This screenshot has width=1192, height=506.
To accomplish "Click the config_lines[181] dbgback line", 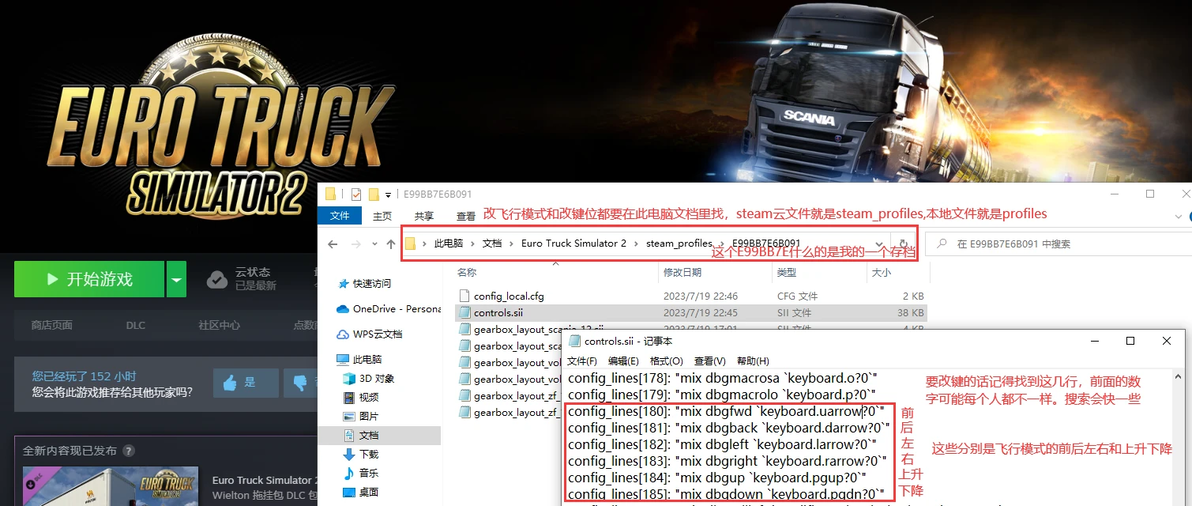I will [729, 428].
